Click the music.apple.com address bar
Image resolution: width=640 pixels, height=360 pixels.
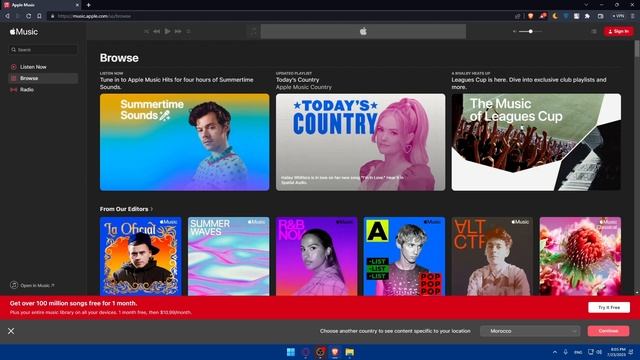point(282,16)
